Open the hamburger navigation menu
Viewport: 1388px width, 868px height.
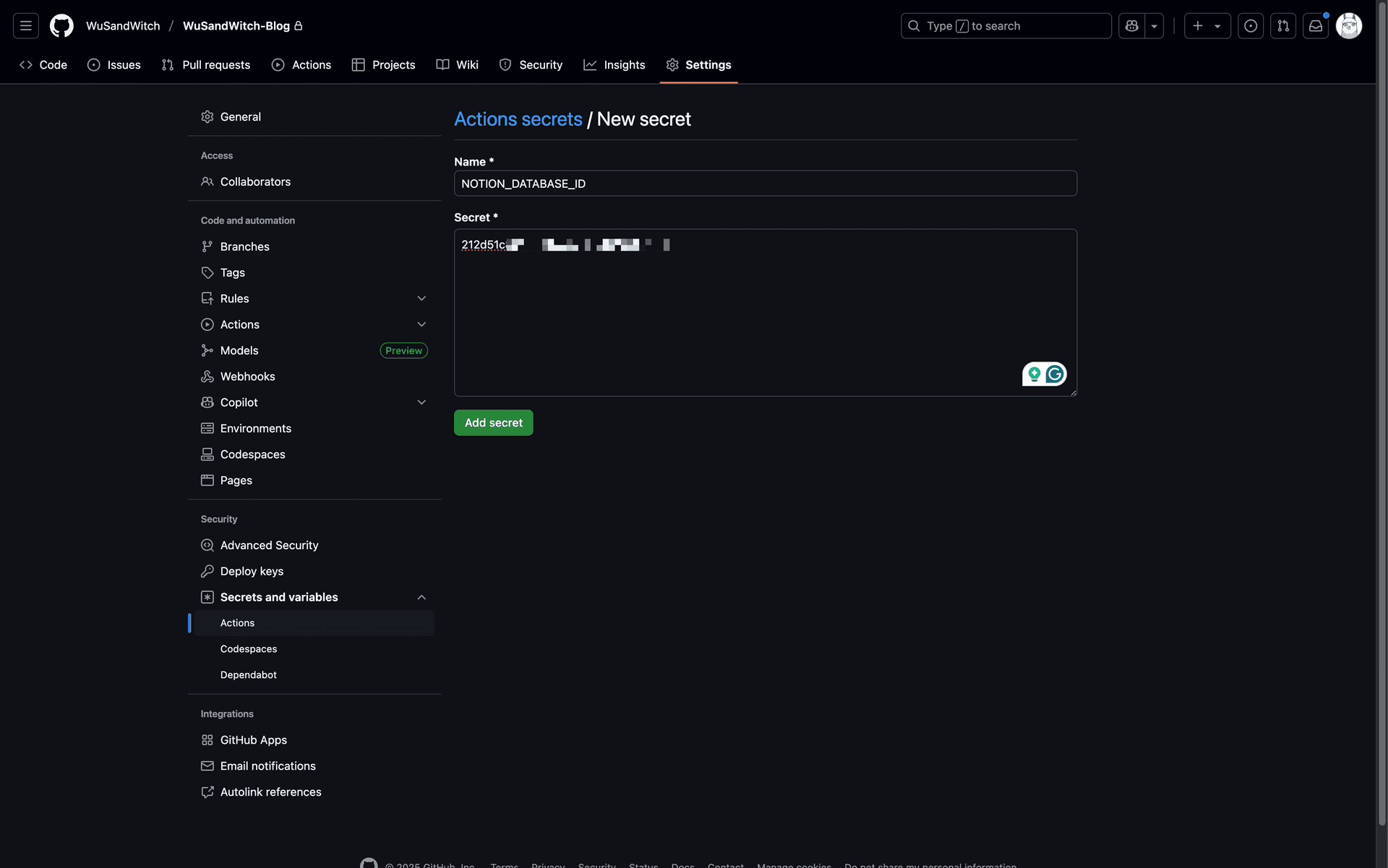coord(26,26)
